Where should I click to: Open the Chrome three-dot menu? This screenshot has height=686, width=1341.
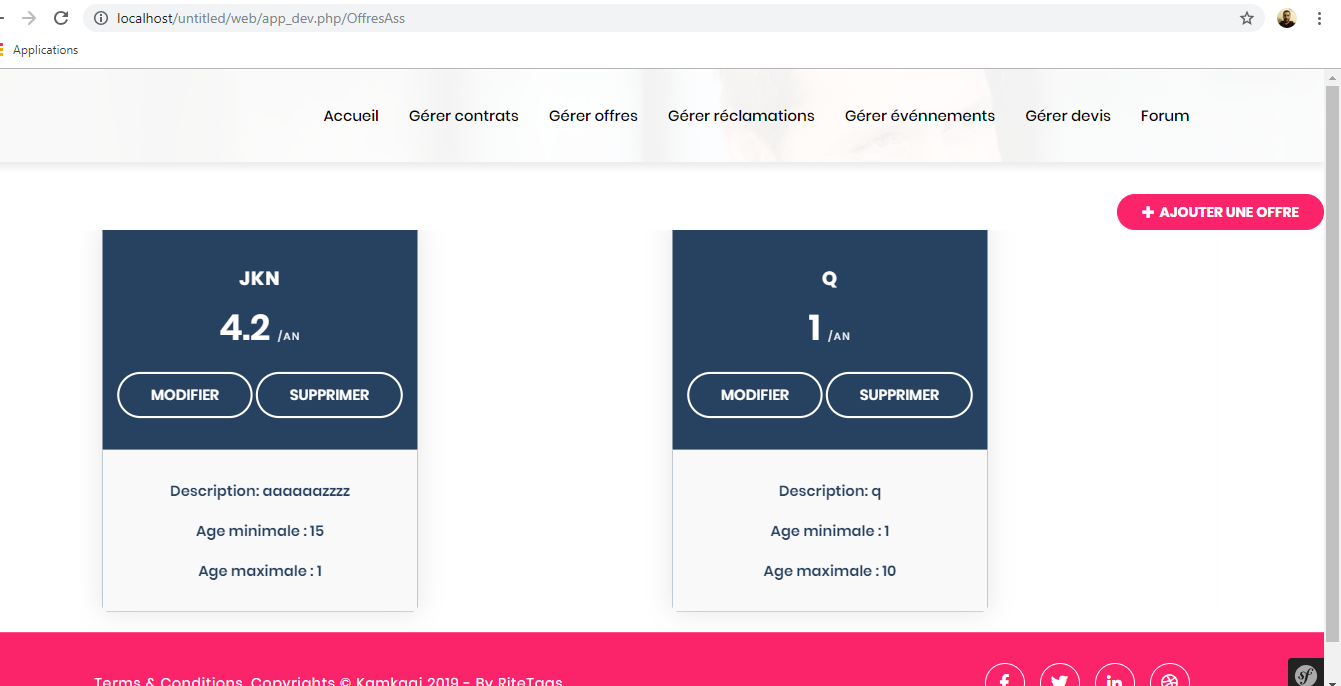(x=1319, y=17)
